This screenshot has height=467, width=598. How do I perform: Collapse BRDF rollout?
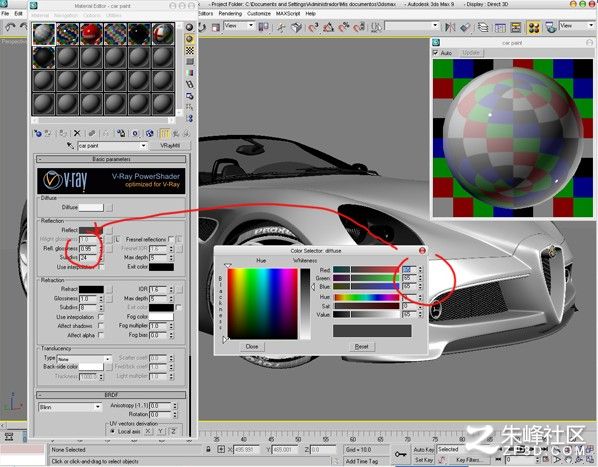click(111, 395)
